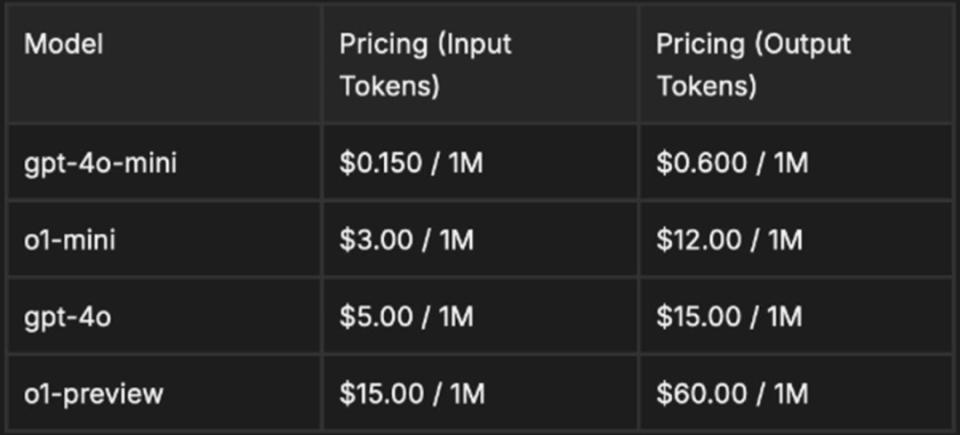Click the $0.600 / 1M output price

732,163
